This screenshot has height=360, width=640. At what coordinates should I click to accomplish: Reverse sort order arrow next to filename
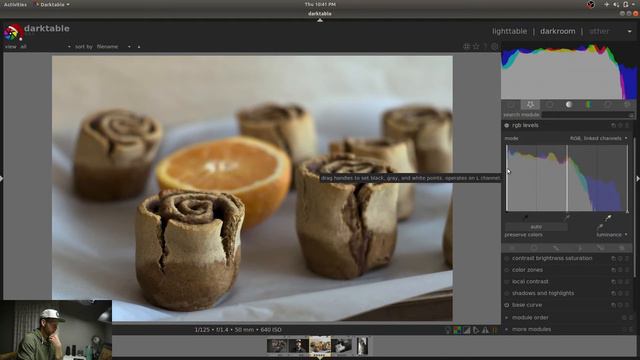point(139,47)
